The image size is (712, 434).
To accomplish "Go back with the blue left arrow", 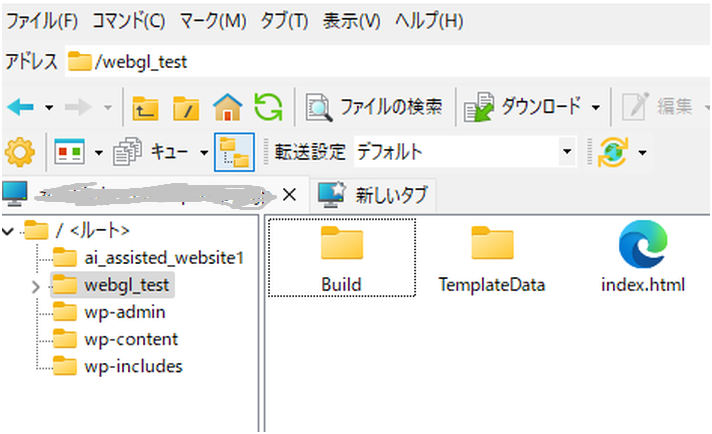I will (x=21, y=107).
